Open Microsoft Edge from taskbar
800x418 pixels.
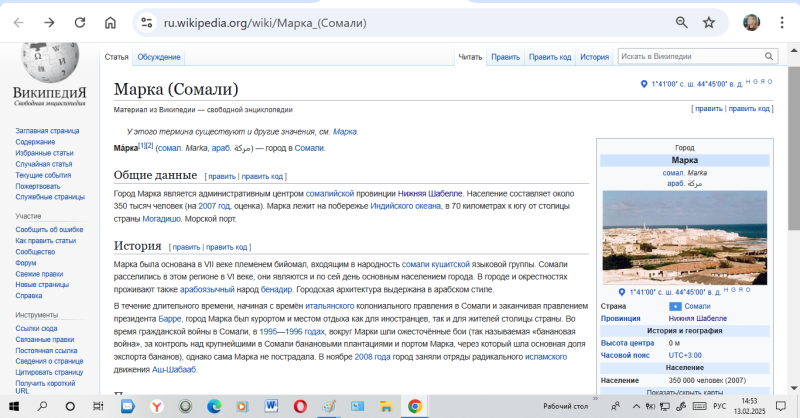point(214,406)
